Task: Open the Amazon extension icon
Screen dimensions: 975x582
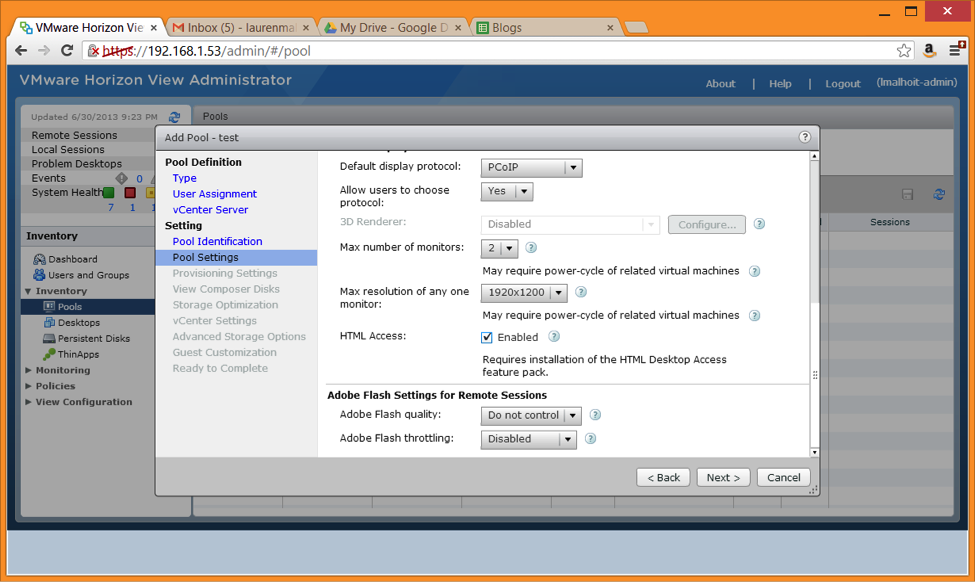Action: tap(929, 51)
